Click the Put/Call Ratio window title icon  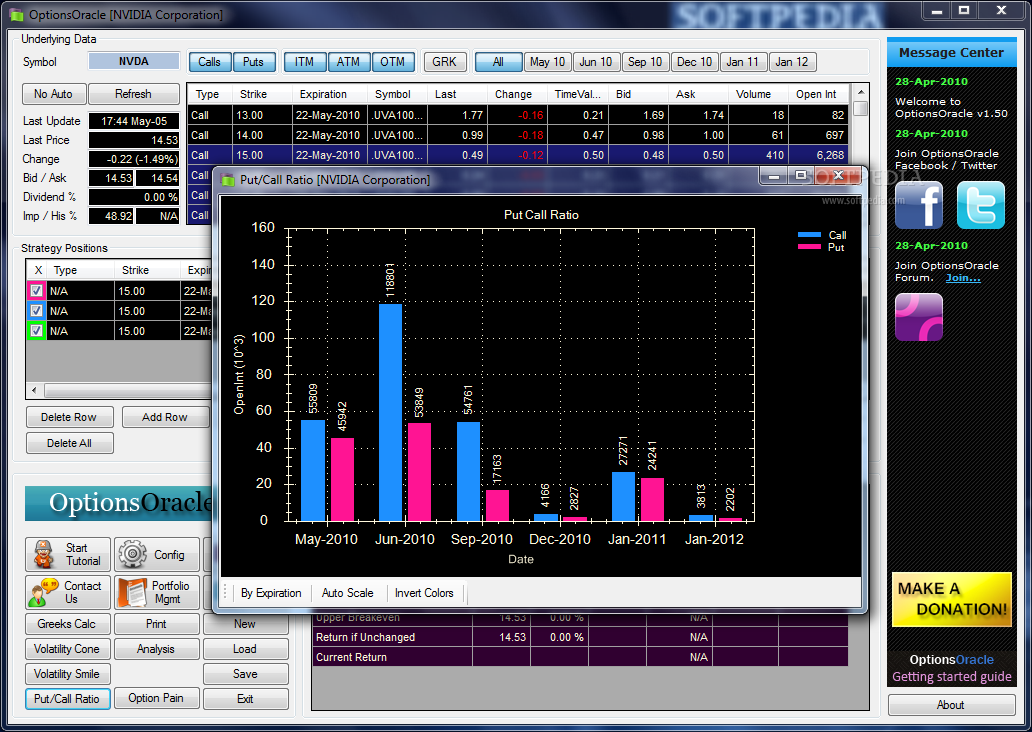[x=228, y=180]
